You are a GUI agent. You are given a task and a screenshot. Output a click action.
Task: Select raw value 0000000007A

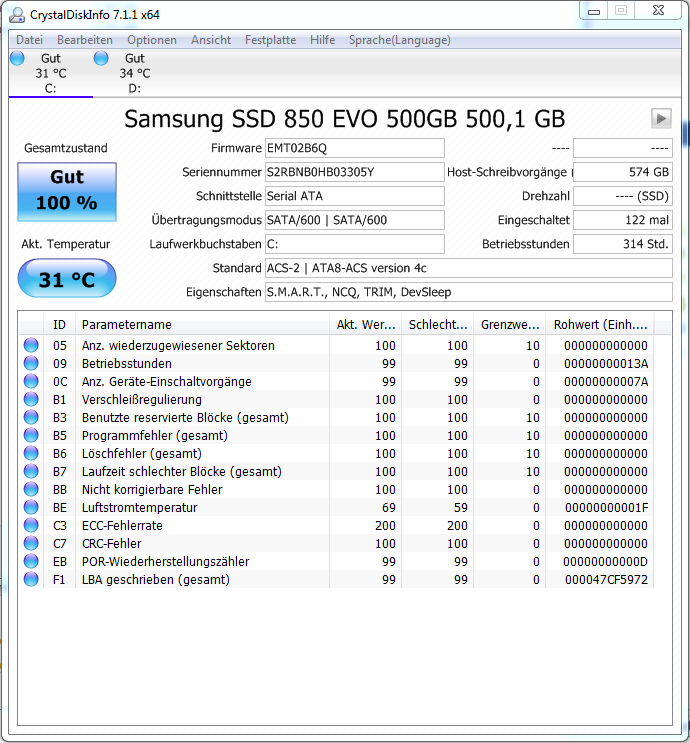606,381
